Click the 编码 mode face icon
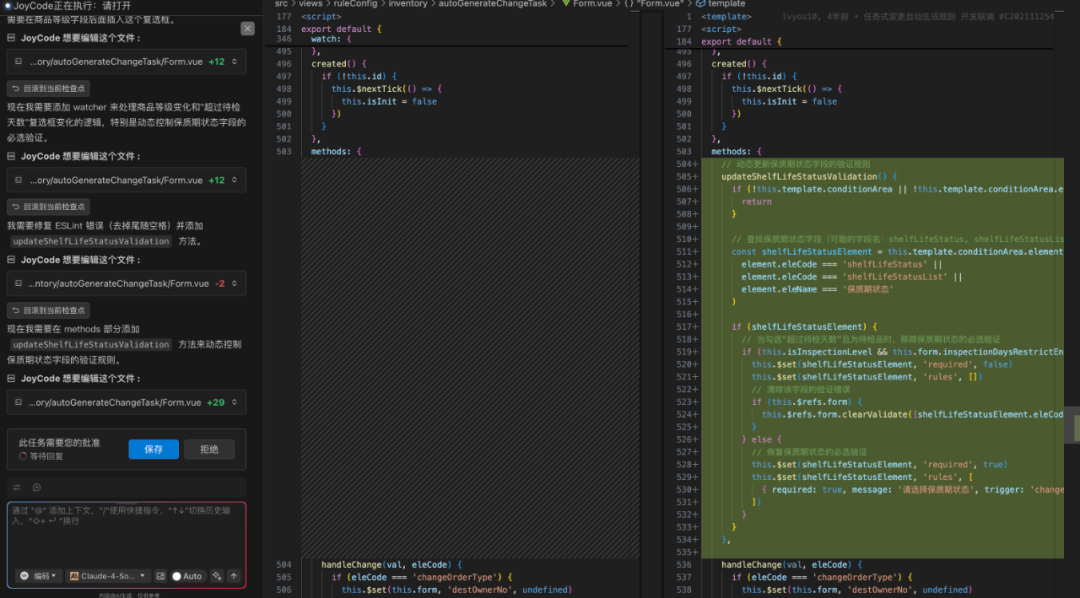 coord(25,576)
